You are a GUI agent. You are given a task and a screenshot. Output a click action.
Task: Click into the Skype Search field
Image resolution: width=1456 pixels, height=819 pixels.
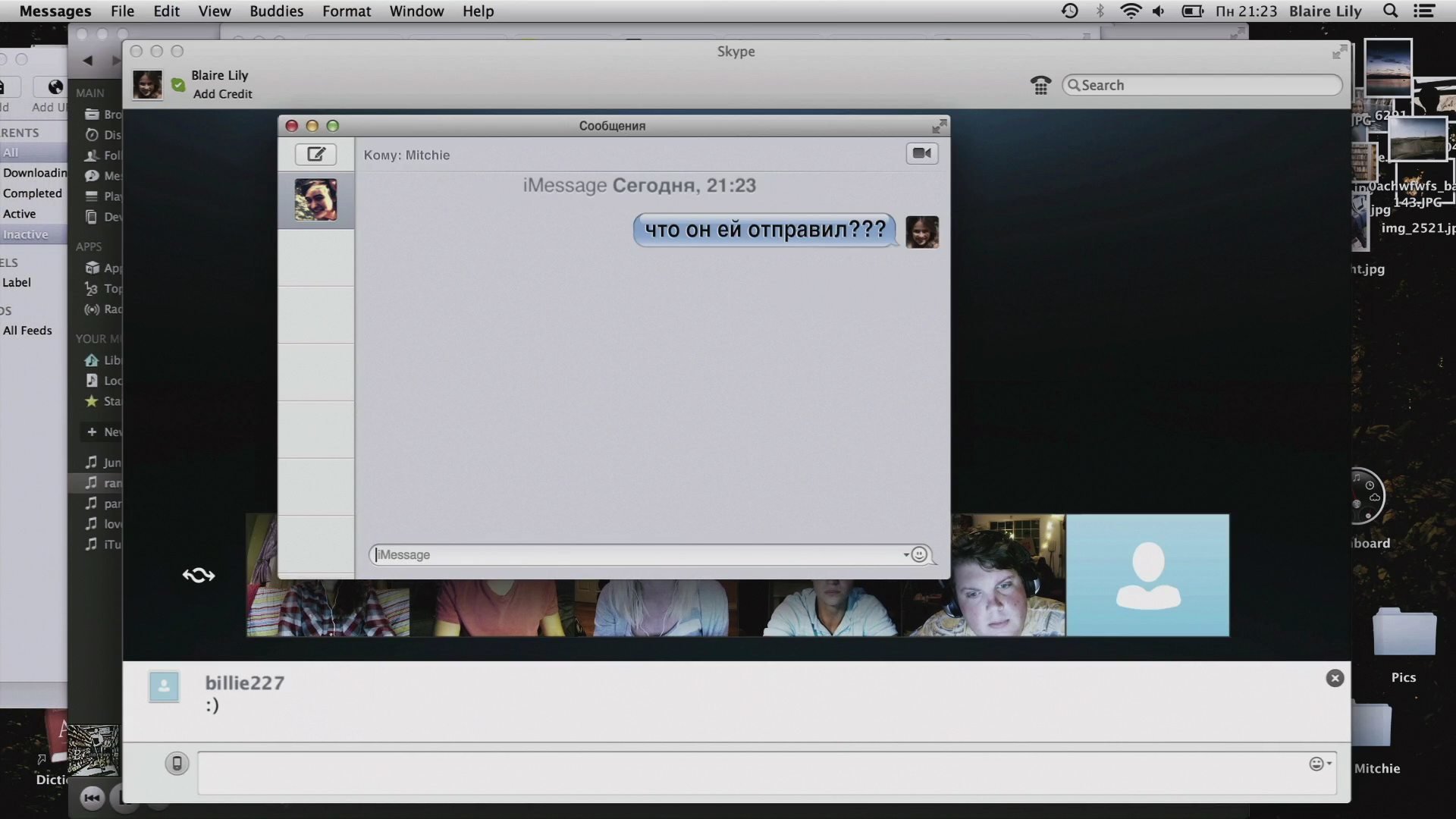pyautogui.click(x=1206, y=86)
